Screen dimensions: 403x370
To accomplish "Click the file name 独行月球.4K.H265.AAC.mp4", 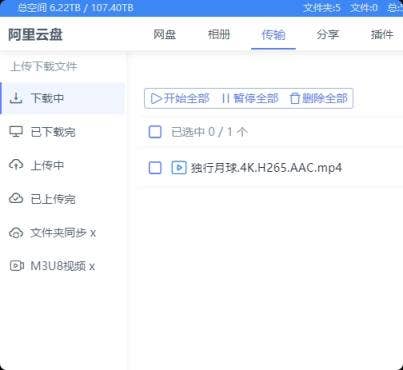I will (x=266, y=168).
